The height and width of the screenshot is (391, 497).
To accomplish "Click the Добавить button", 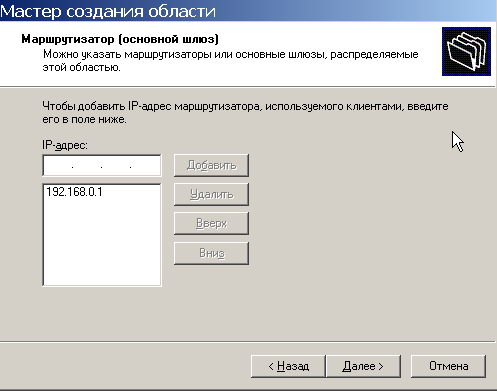I will [211, 165].
